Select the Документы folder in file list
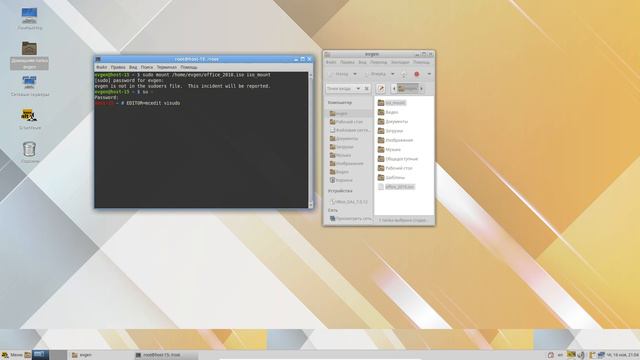The height and width of the screenshot is (360, 640). (x=393, y=121)
